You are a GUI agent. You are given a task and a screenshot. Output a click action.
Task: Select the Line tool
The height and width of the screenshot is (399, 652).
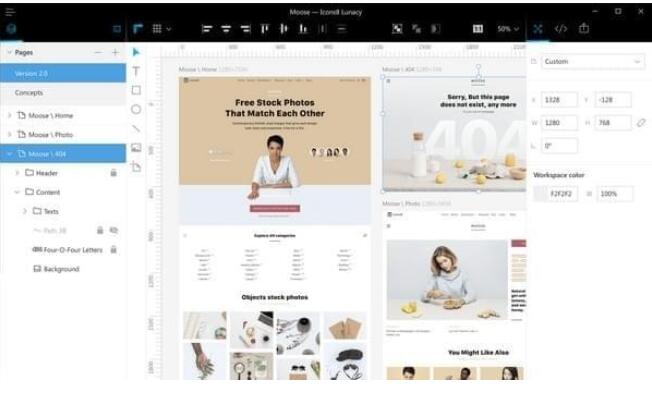click(136, 129)
